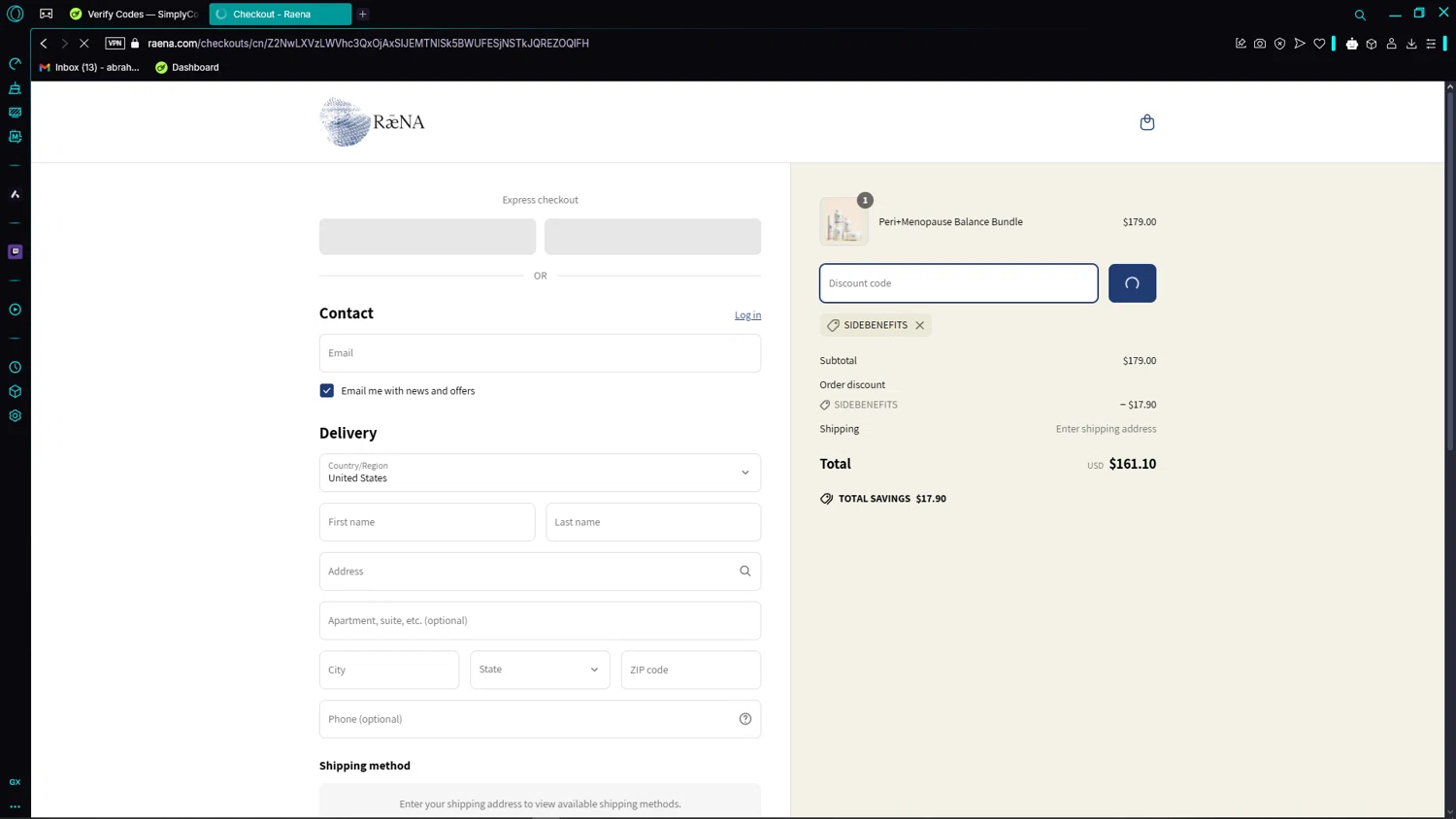Open the State dropdown

click(540, 670)
